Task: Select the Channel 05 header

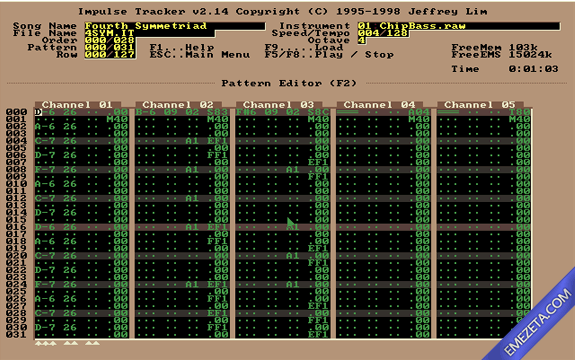Action: 480,105
